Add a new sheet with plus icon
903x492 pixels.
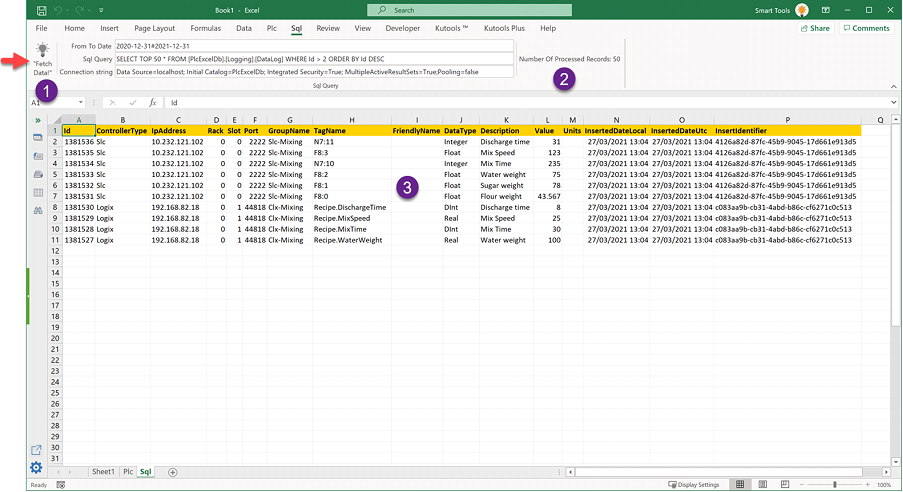coord(172,472)
